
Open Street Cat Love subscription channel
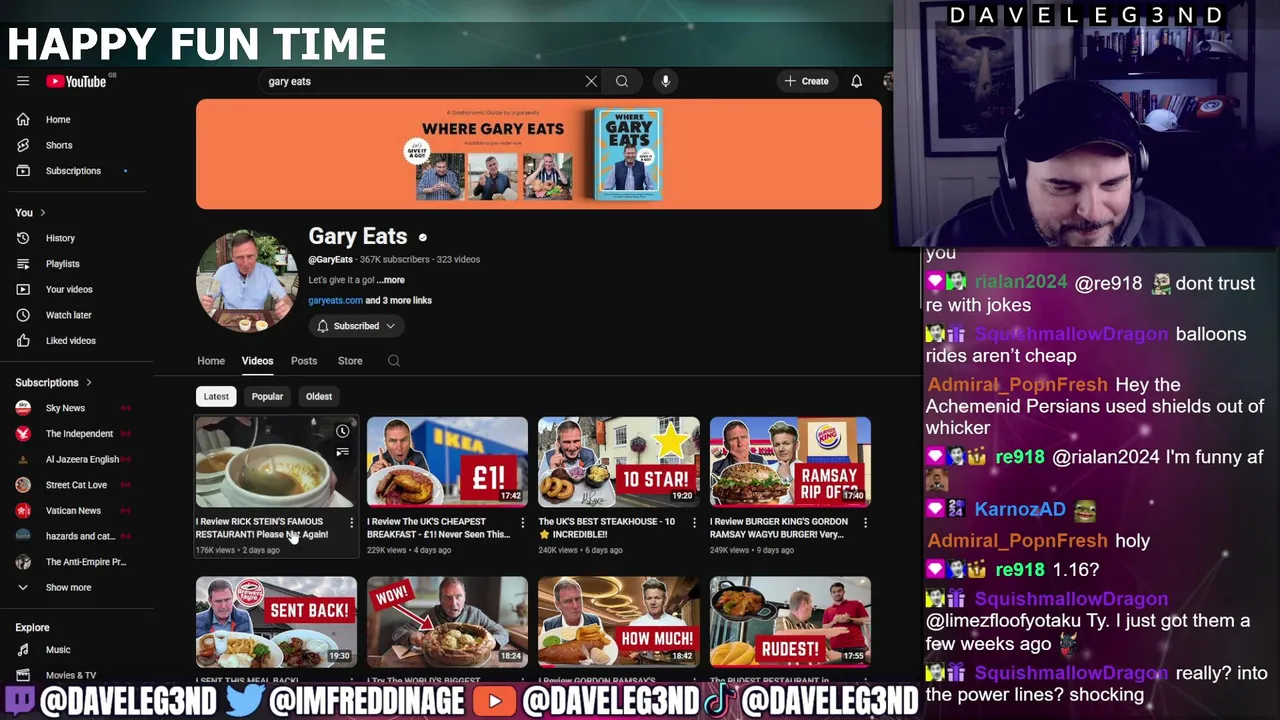(x=77, y=485)
